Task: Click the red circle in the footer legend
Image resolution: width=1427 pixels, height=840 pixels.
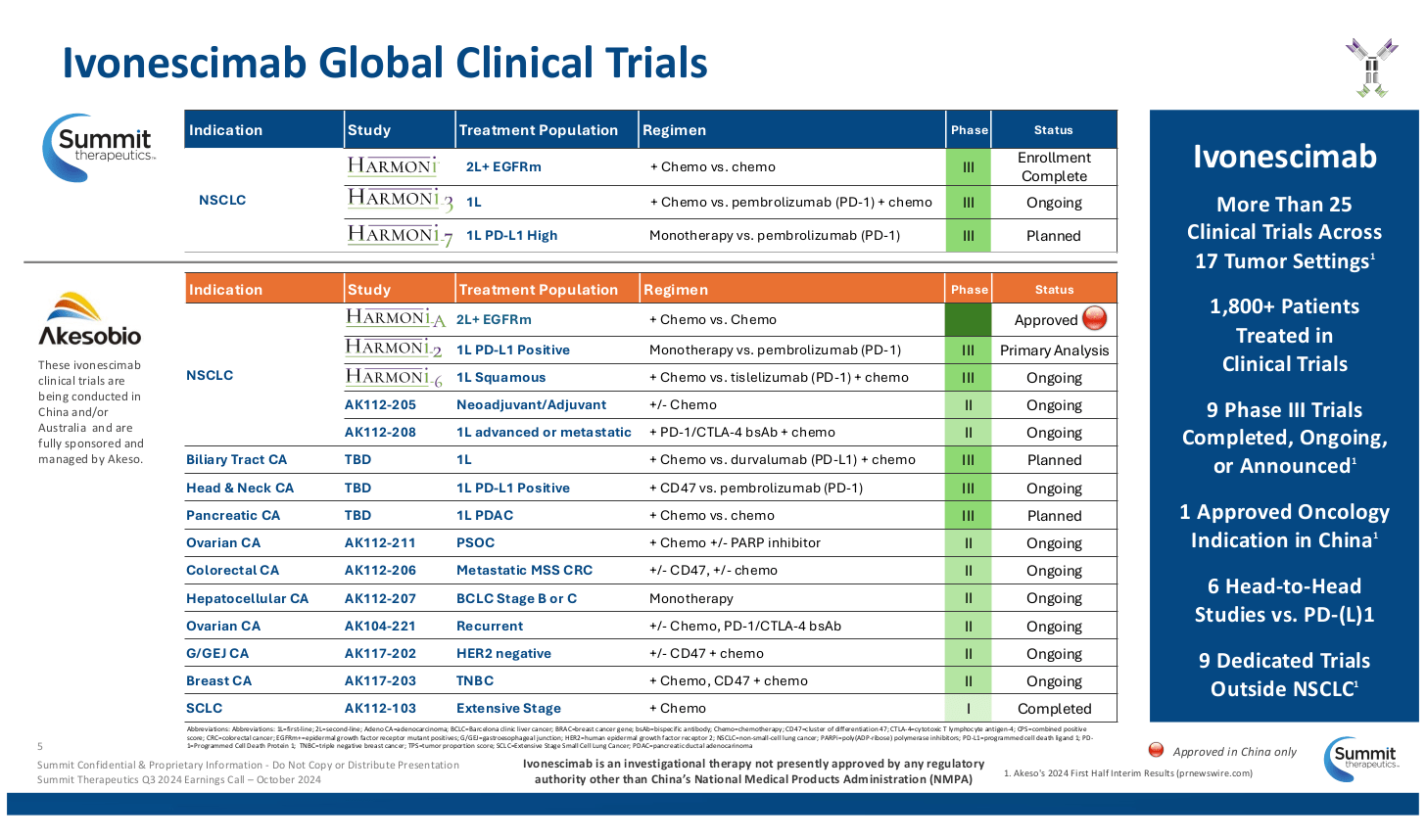Action: (1156, 748)
